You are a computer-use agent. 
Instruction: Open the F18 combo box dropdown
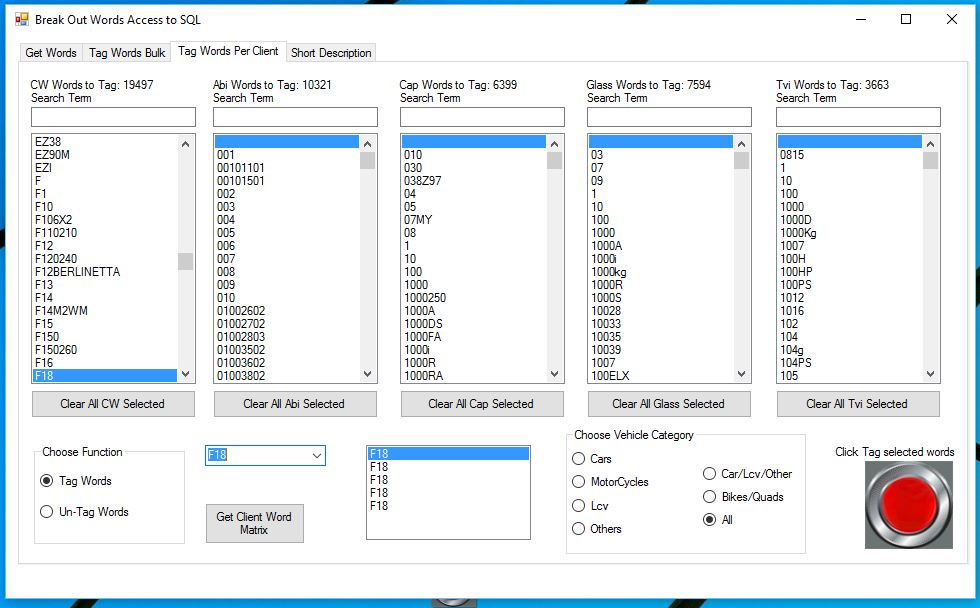(x=317, y=456)
